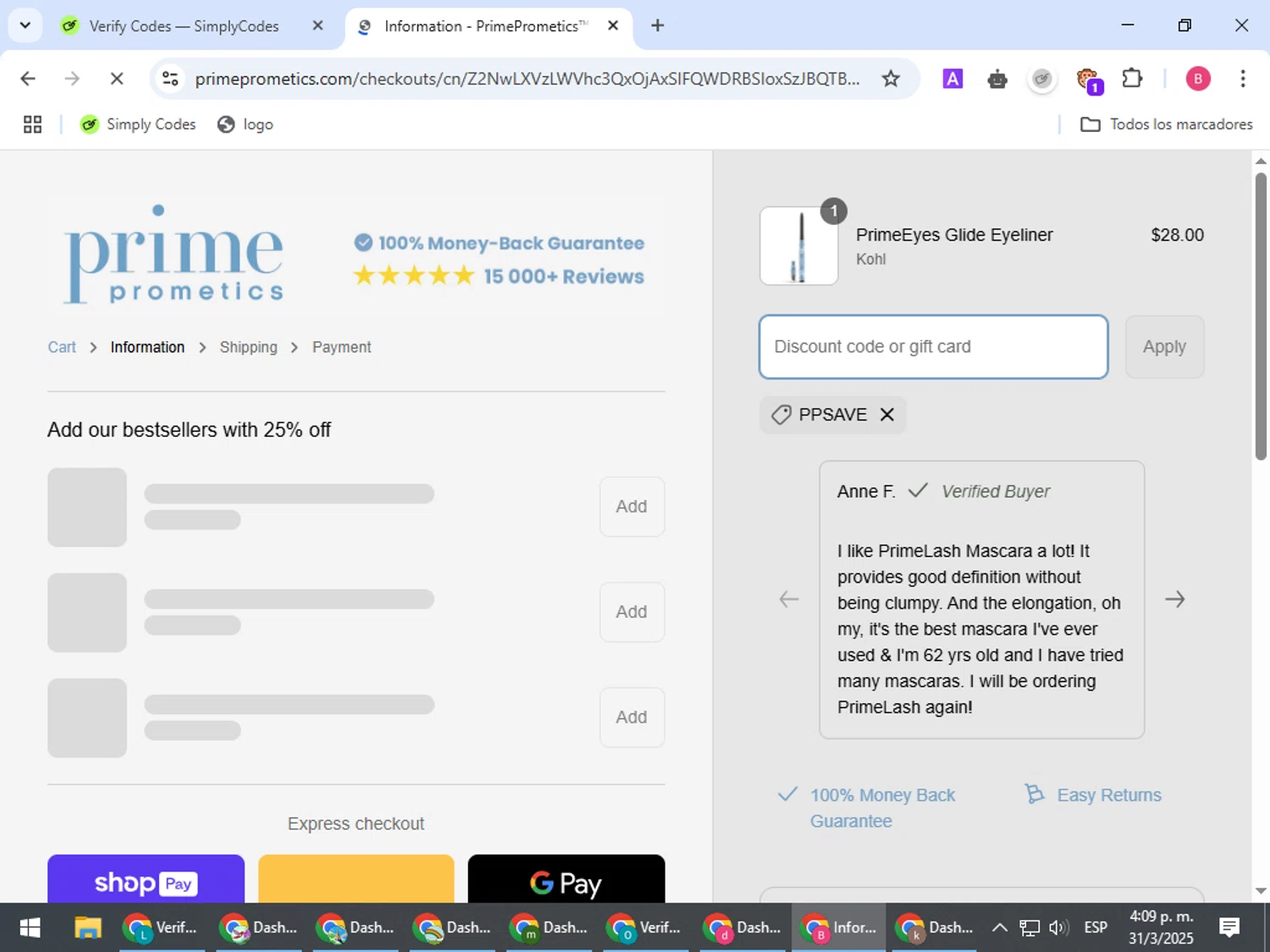Open the apps grid in bookmarks bar
The image size is (1270, 952).
[32, 124]
